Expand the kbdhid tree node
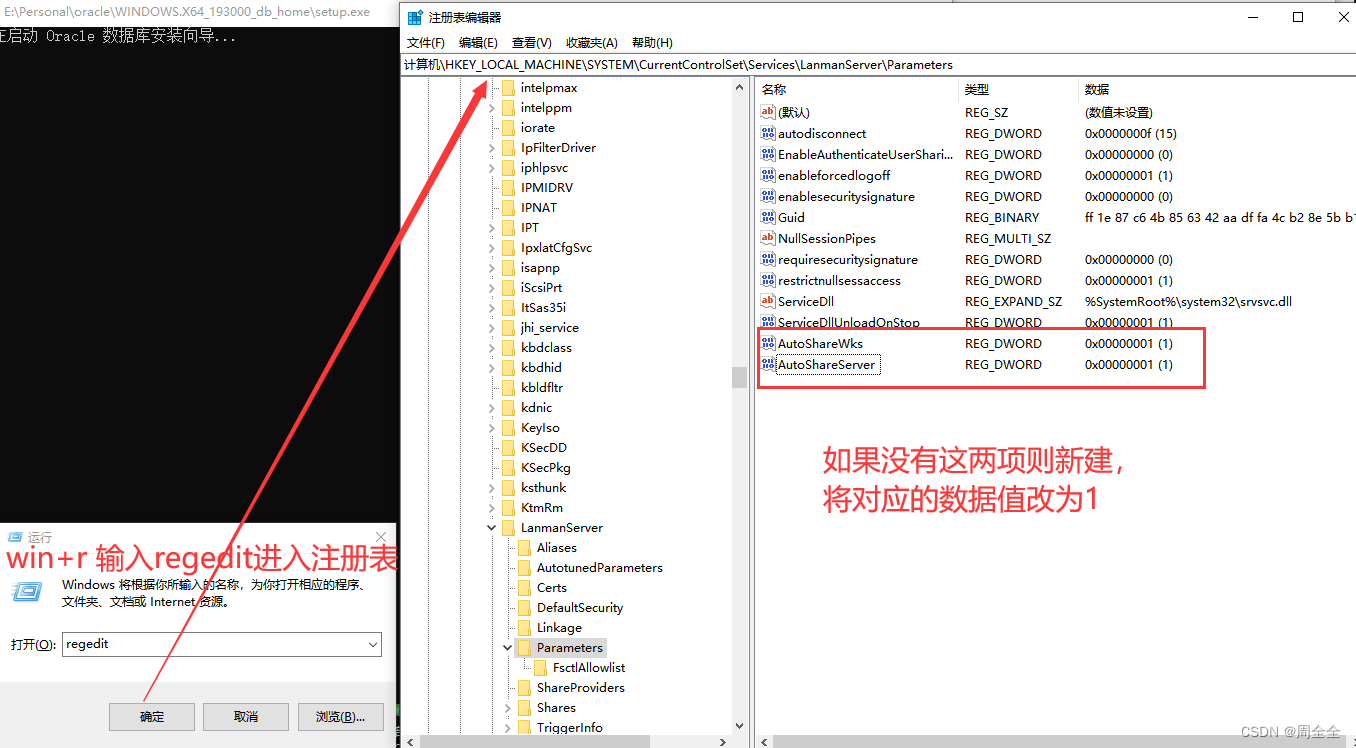Image resolution: width=1356 pixels, height=748 pixels. tap(491, 368)
